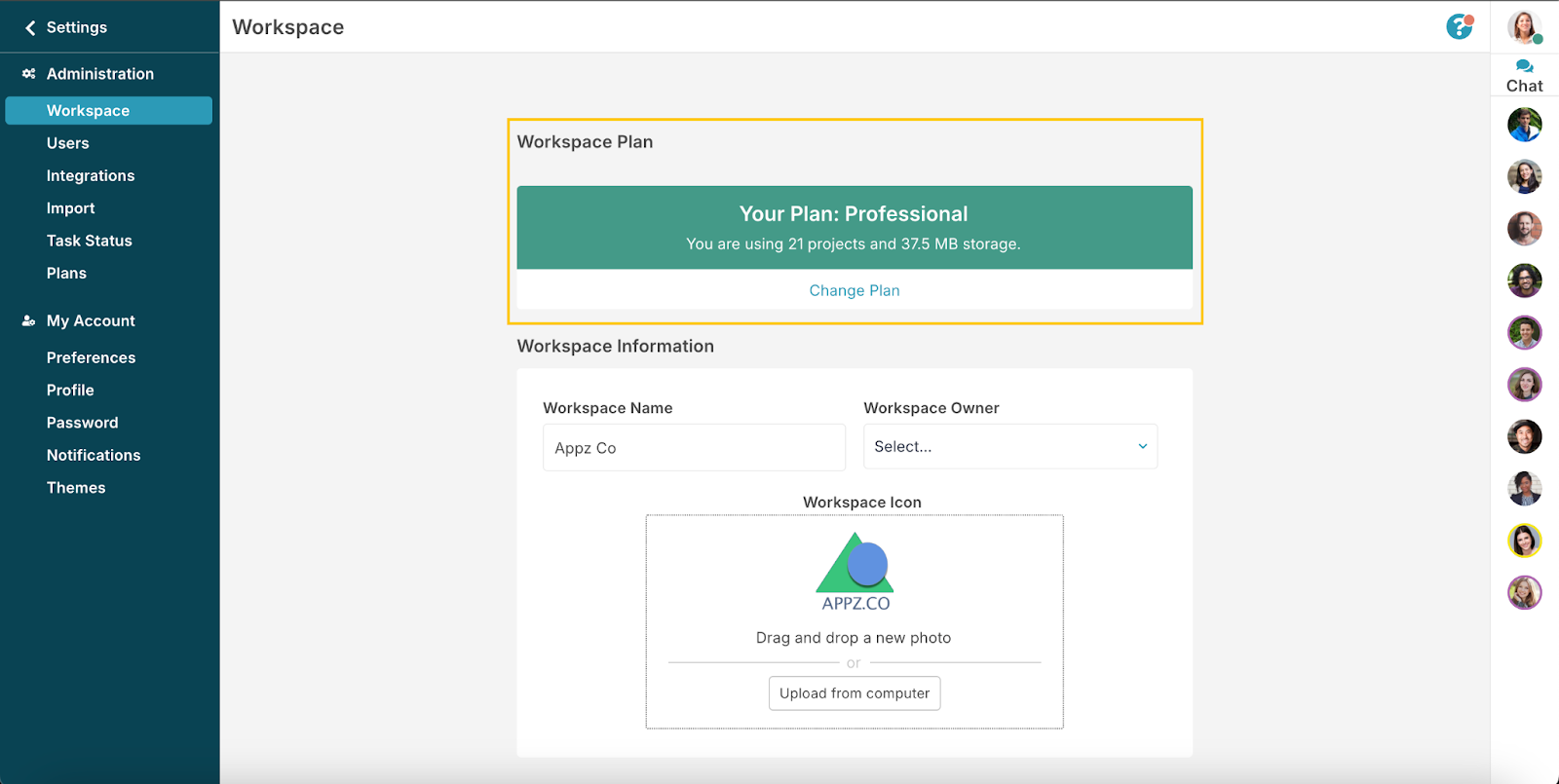
Task: Open the help question mark icon
Action: pyautogui.click(x=1459, y=26)
